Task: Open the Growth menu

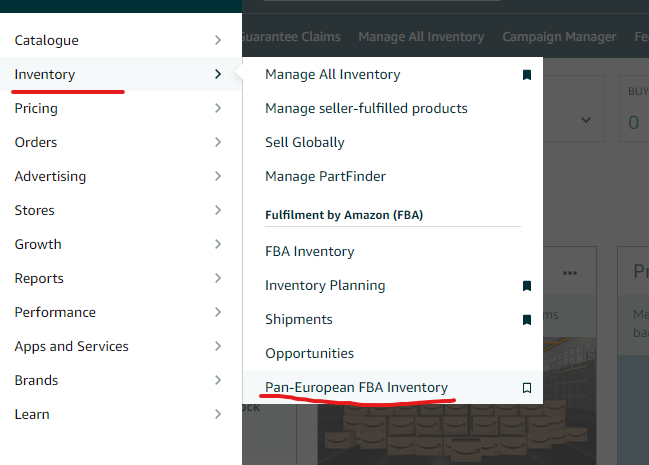Action: 38,245
